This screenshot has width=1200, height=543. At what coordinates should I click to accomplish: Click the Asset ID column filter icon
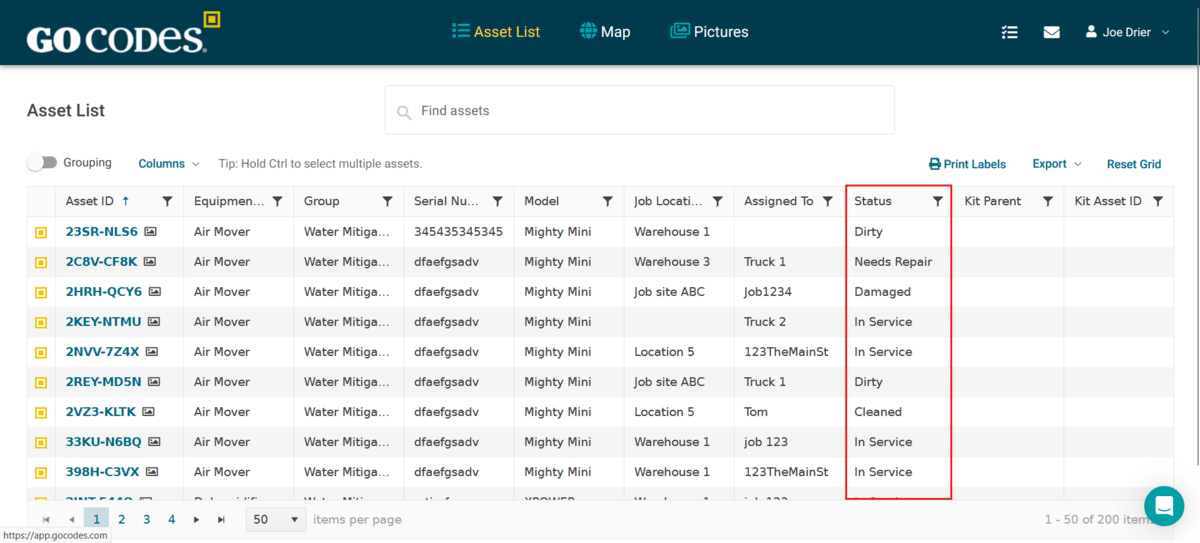[x=167, y=201]
